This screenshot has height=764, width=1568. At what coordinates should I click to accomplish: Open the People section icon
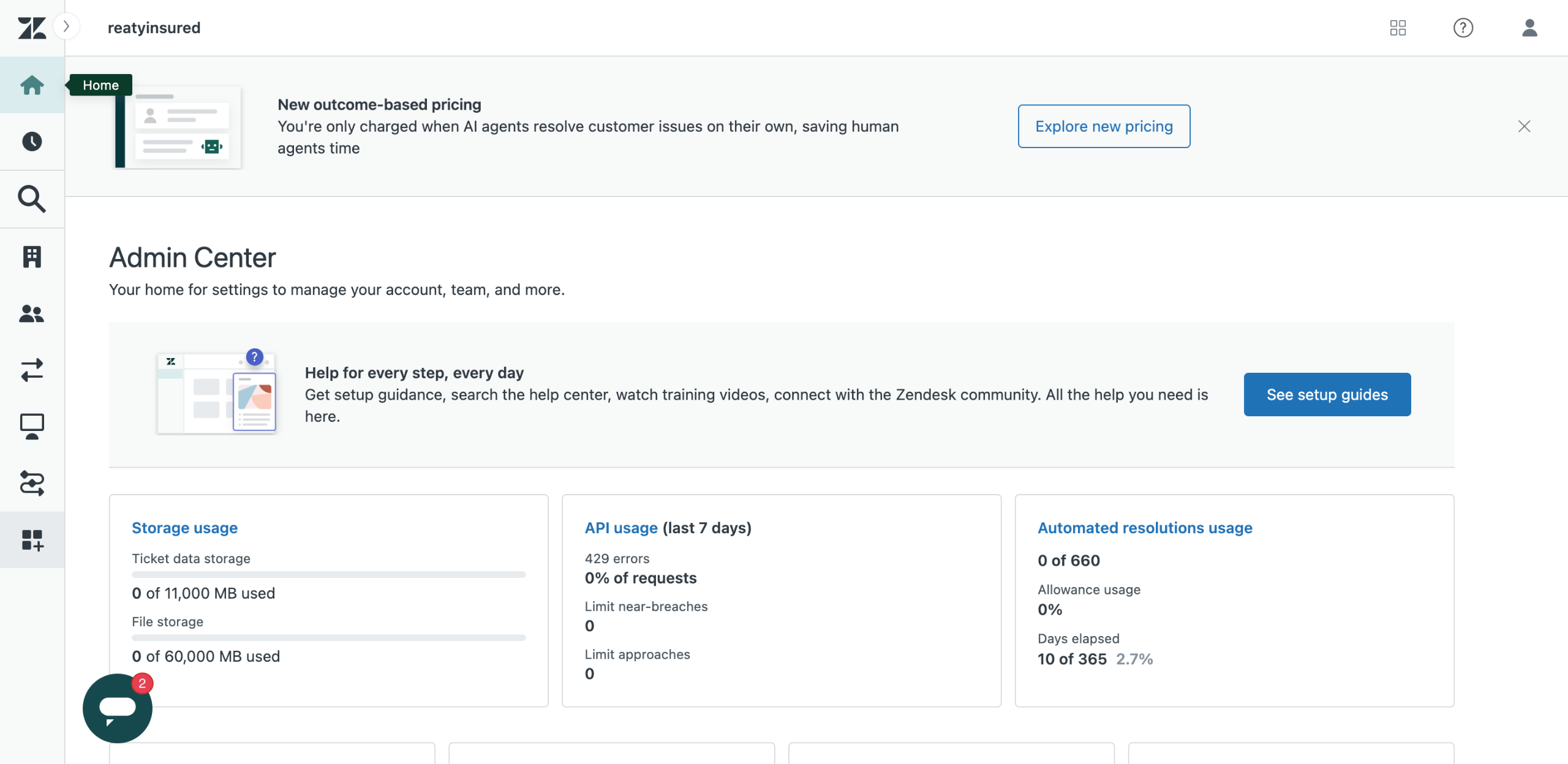click(x=32, y=313)
